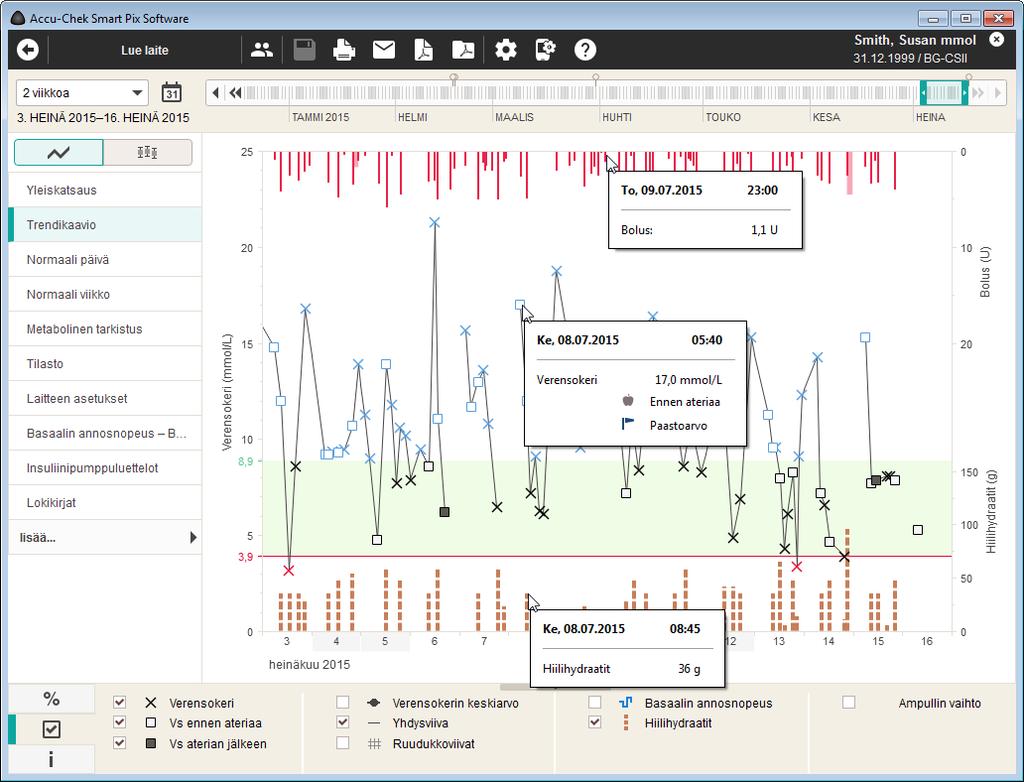Jump timeline forward with double arrow

(x=978, y=93)
